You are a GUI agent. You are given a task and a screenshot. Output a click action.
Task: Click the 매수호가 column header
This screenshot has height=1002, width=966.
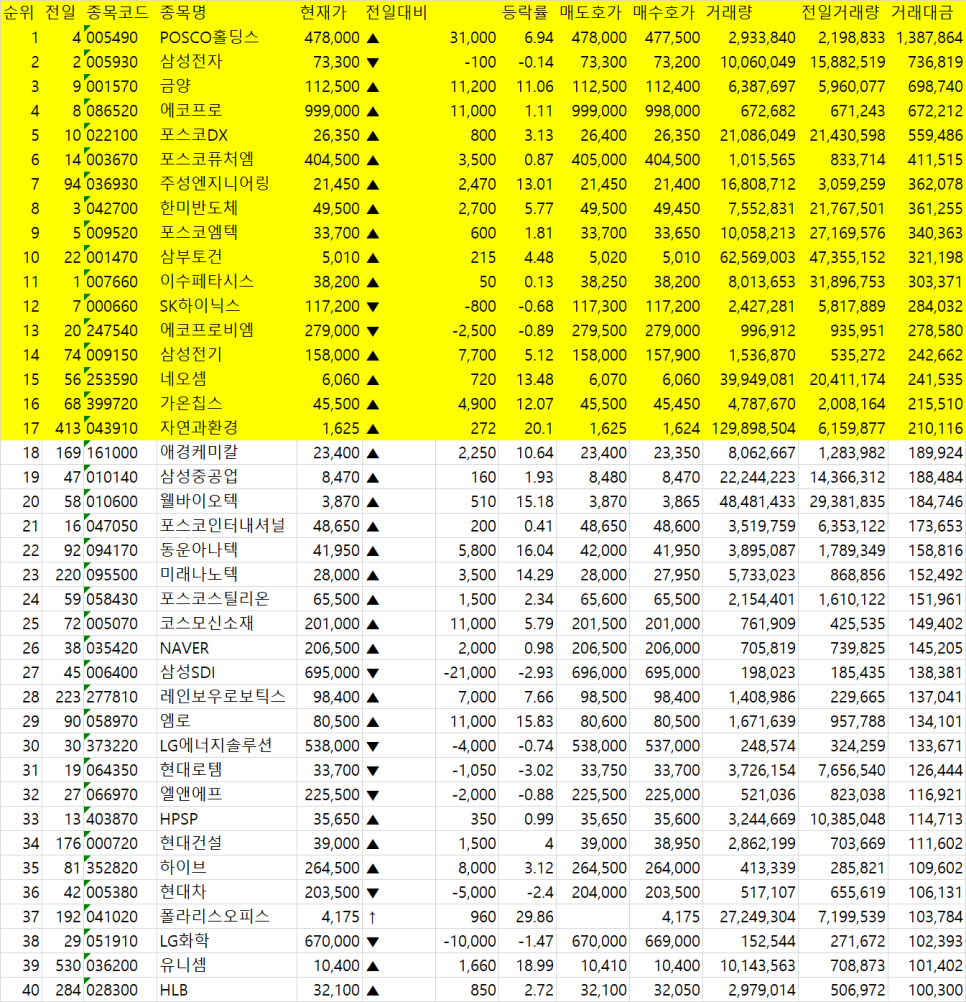point(664,12)
